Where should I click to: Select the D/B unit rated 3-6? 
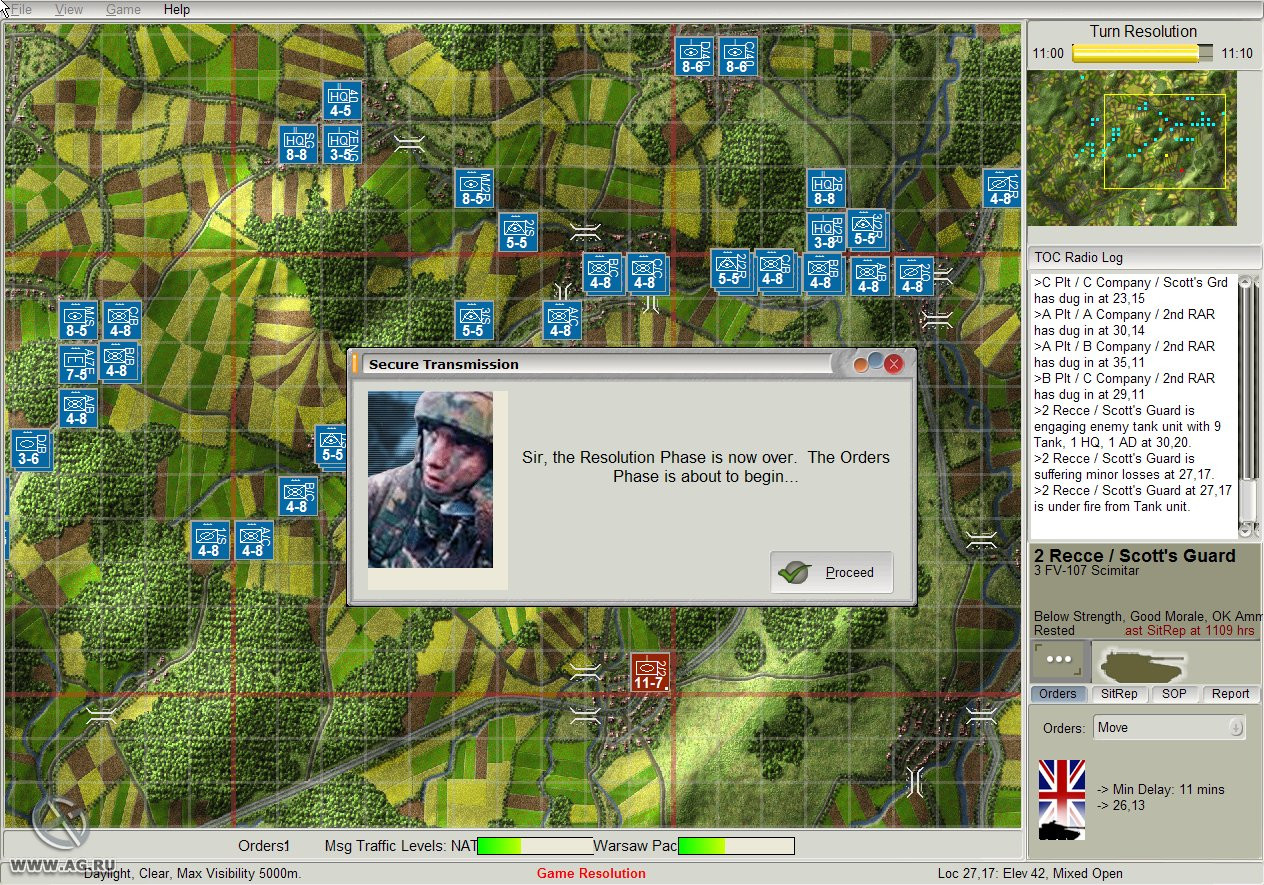[30, 449]
